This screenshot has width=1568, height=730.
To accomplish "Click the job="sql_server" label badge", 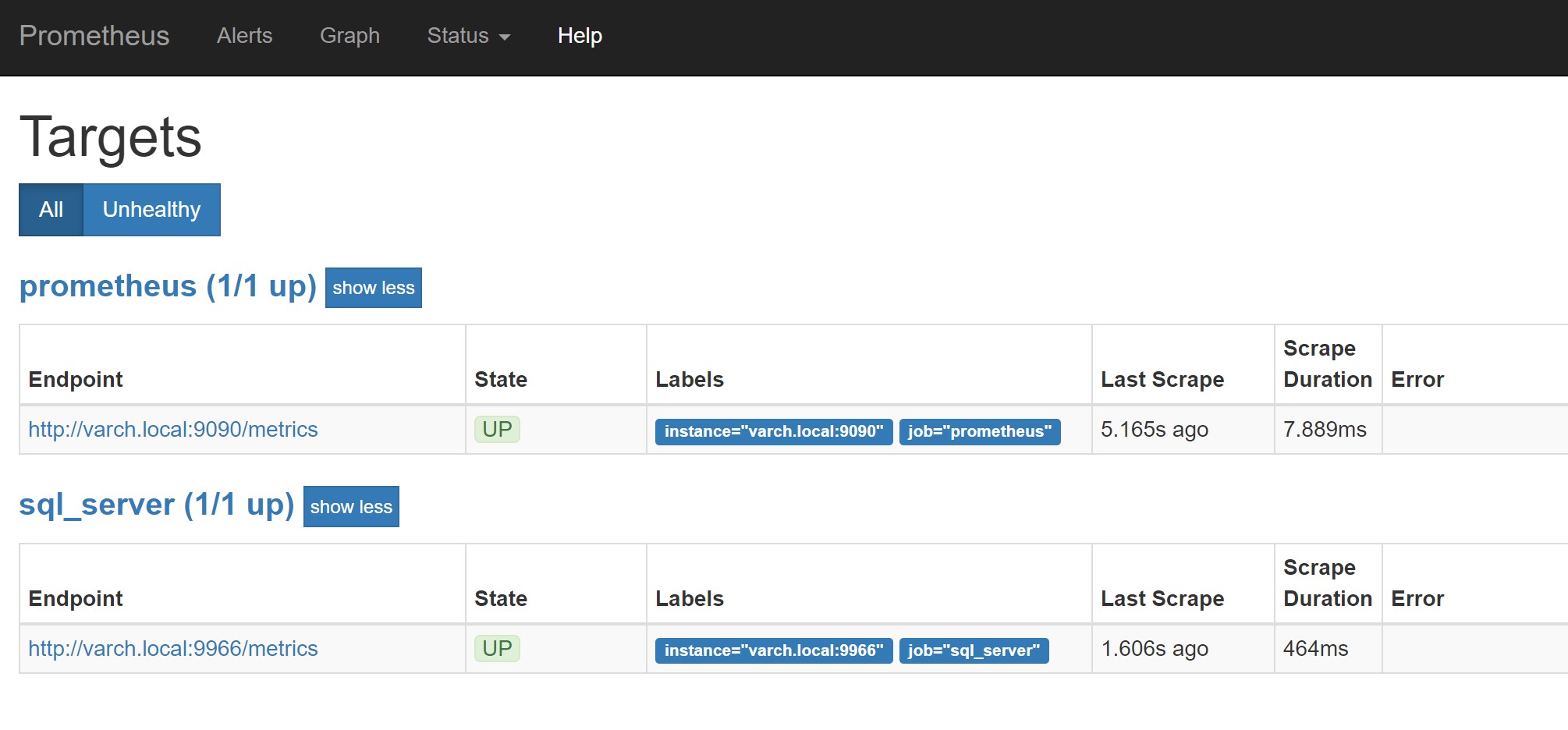I will (974, 650).
